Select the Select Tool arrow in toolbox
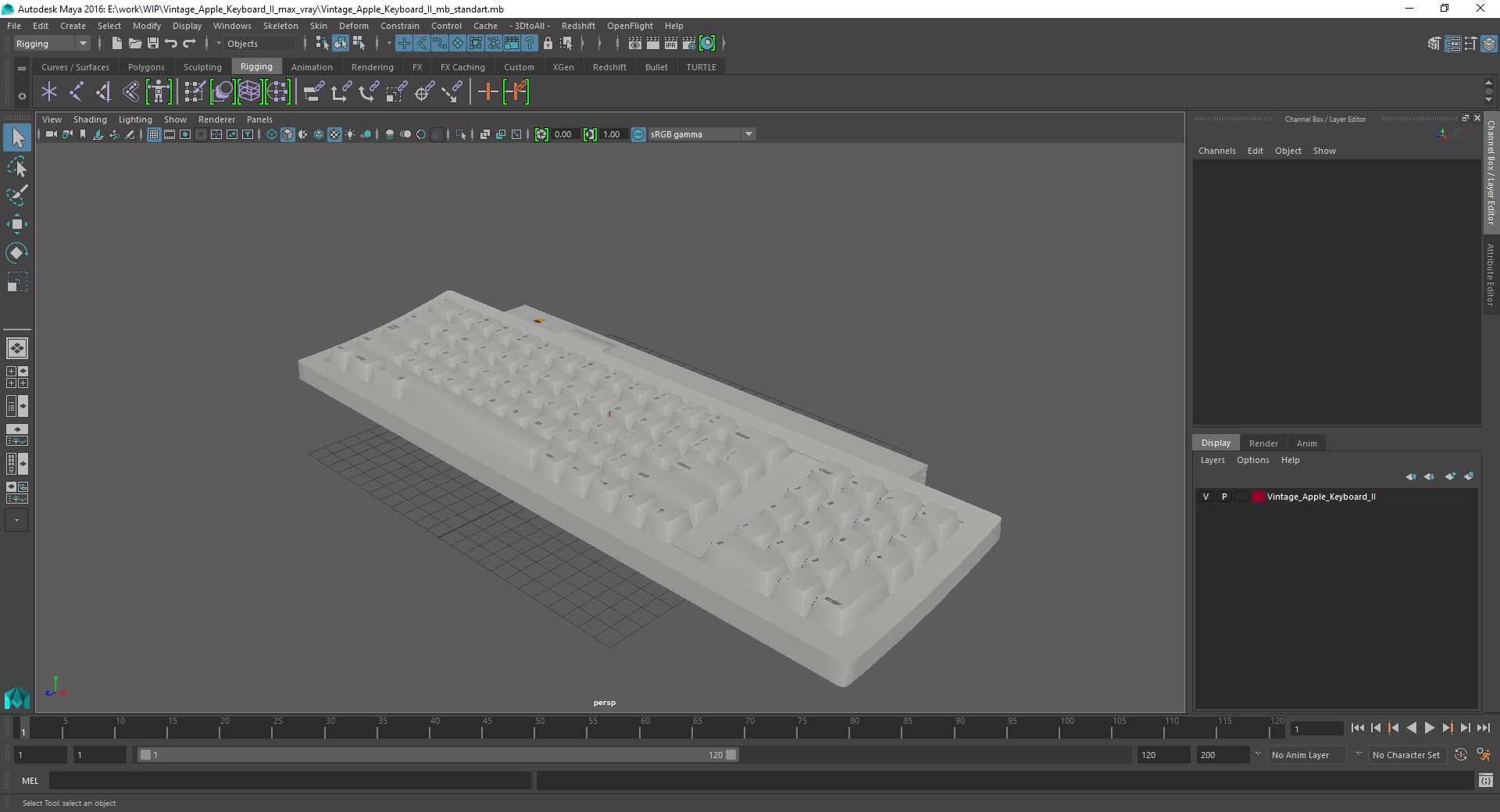This screenshot has width=1500, height=812. coord(17,138)
